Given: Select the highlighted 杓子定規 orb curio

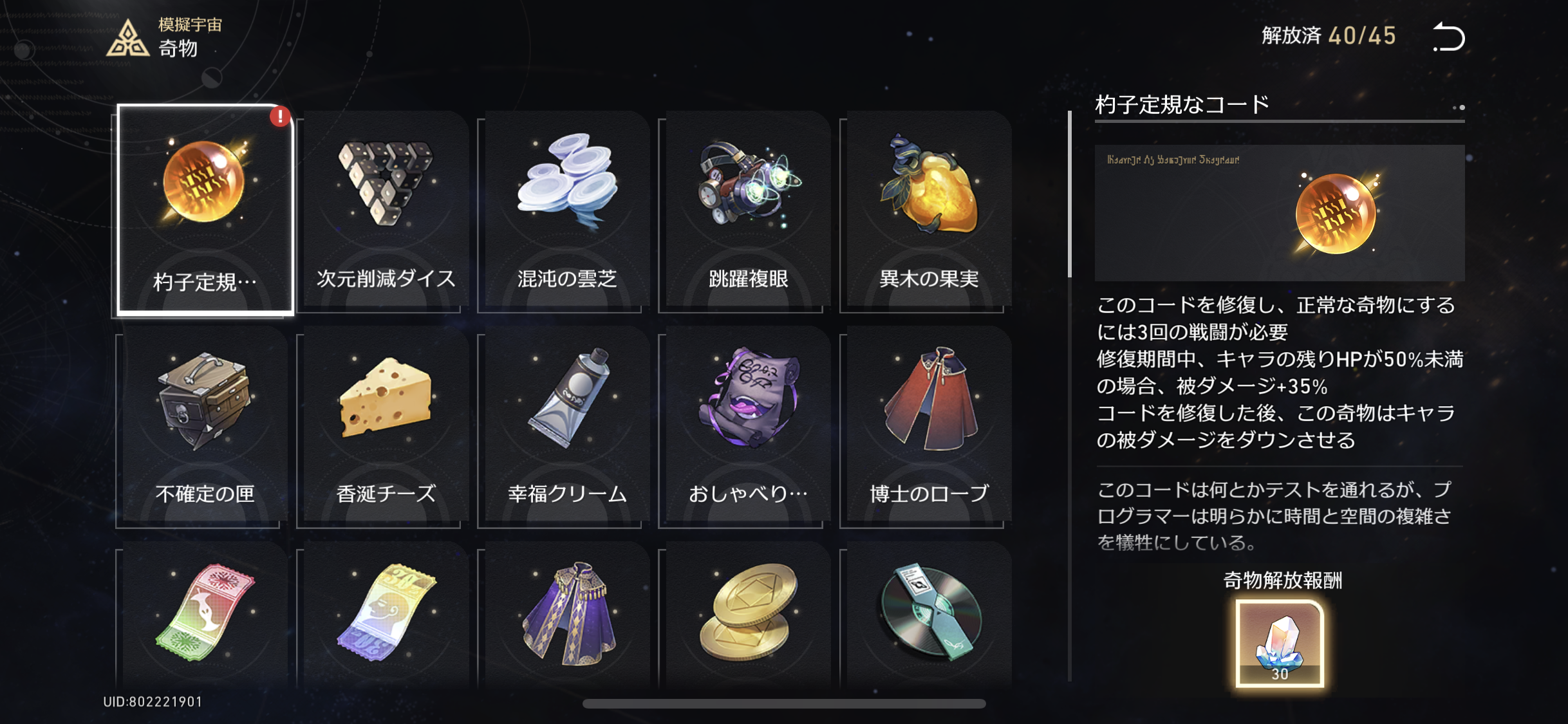Looking at the screenshot, I should pos(205,210).
